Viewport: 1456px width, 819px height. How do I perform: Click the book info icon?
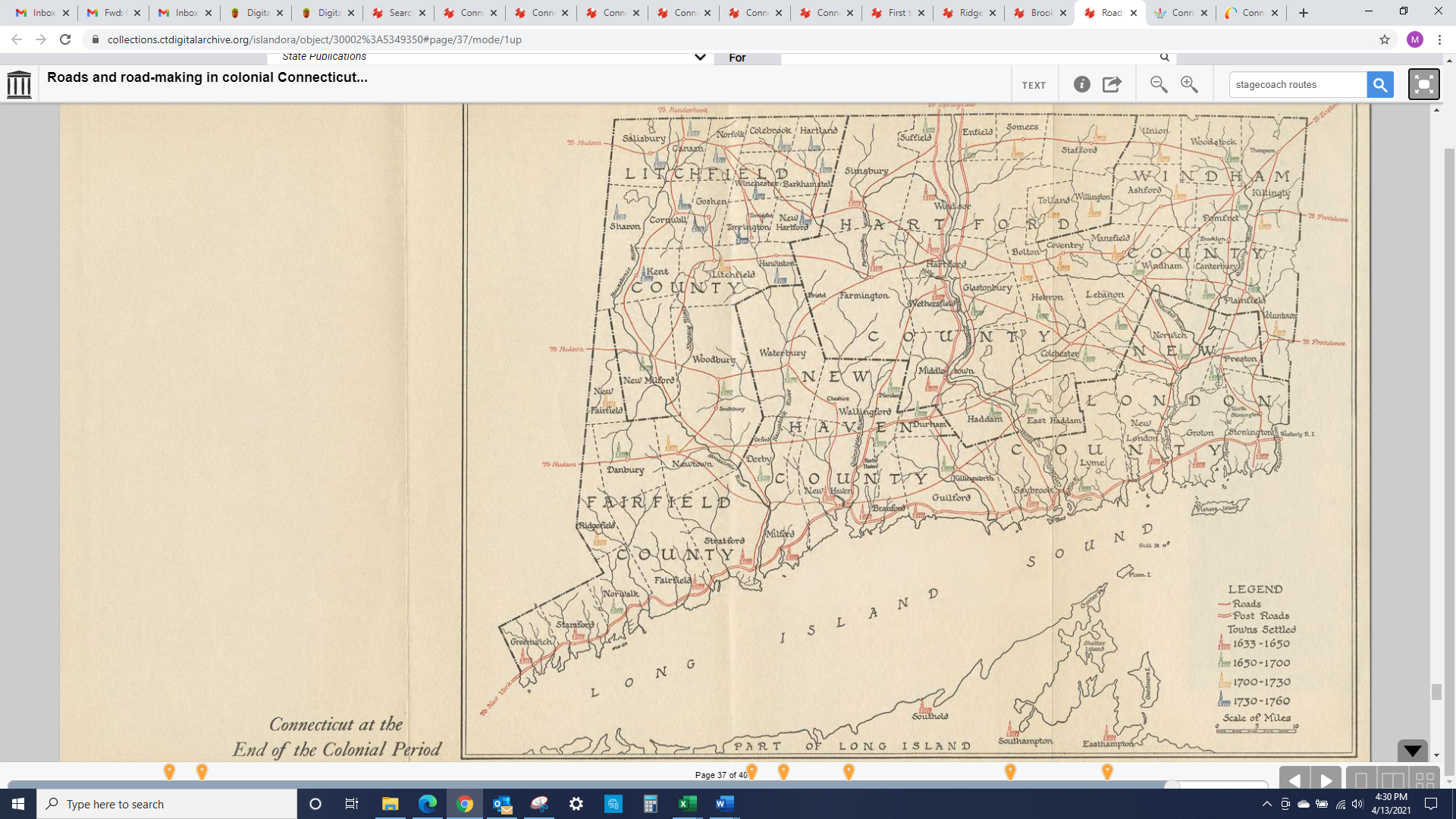click(1082, 84)
